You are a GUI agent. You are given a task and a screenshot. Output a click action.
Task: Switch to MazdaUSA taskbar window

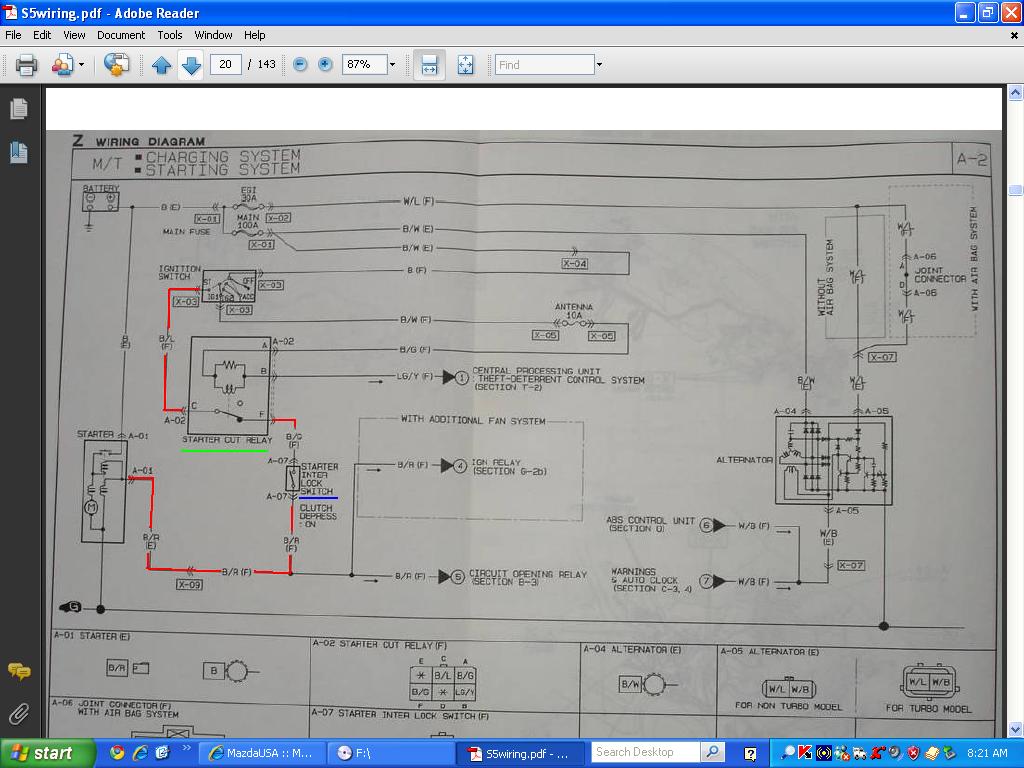(262, 753)
